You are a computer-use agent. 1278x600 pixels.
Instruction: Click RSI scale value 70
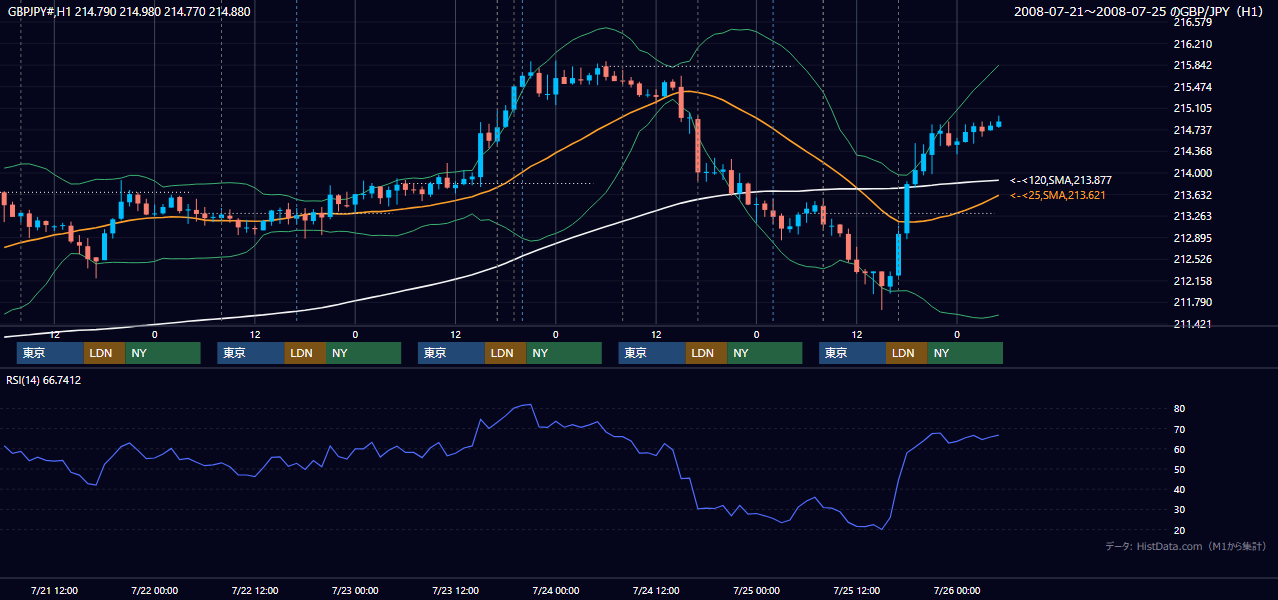coord(1179,429)
